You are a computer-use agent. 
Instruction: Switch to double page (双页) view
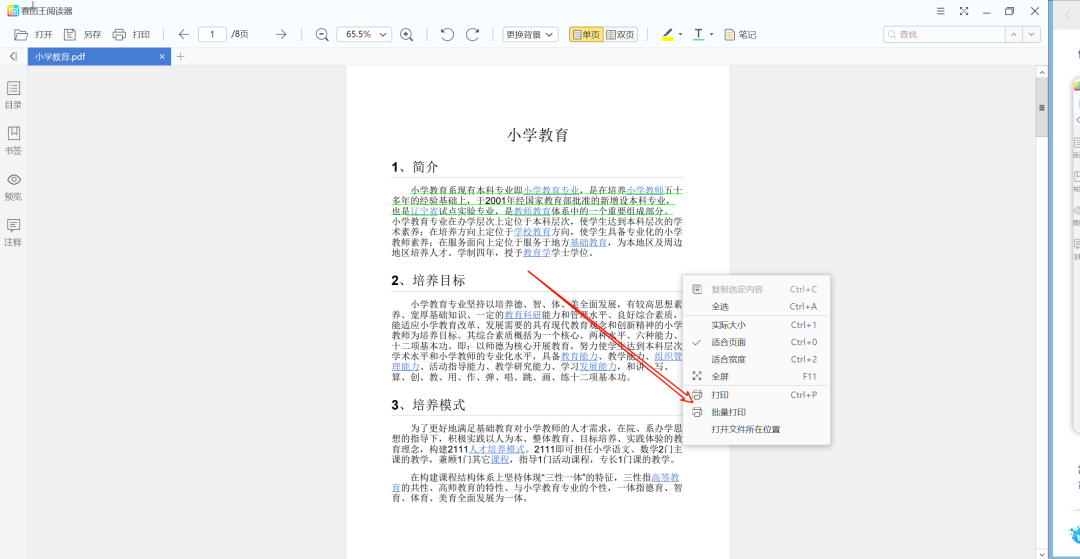(x=621, y=34)
